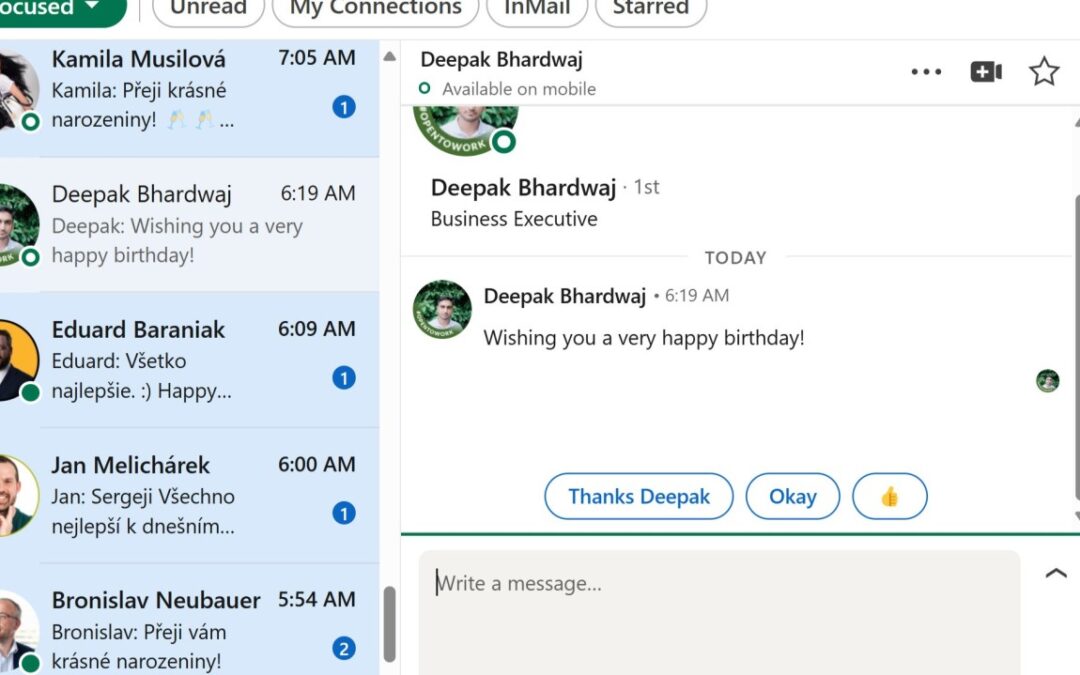This screenshot has height=675, width=1080.
Task: Open the conversation overflow menu
Action: tap(926, 71)
